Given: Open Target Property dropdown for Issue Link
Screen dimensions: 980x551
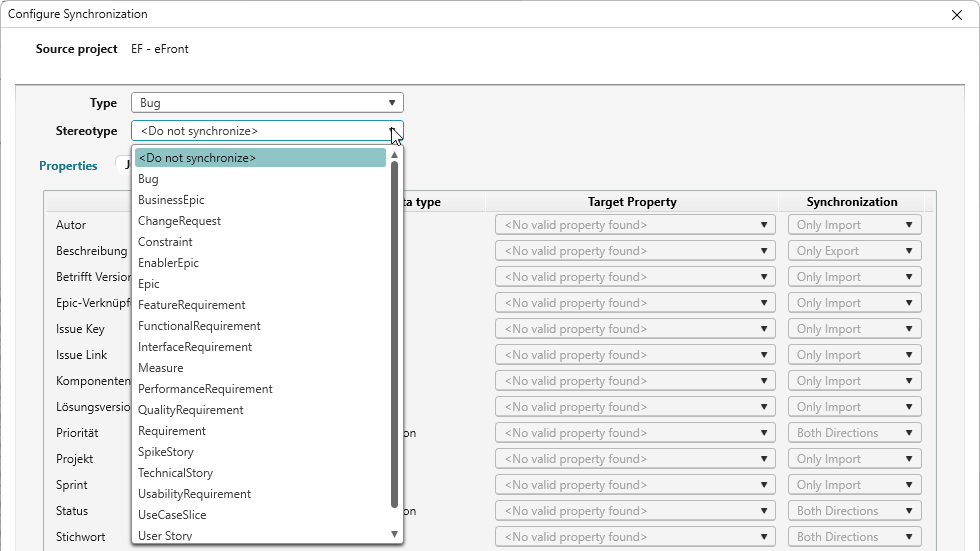Looking at the screenshot, I should coord(635,355).
